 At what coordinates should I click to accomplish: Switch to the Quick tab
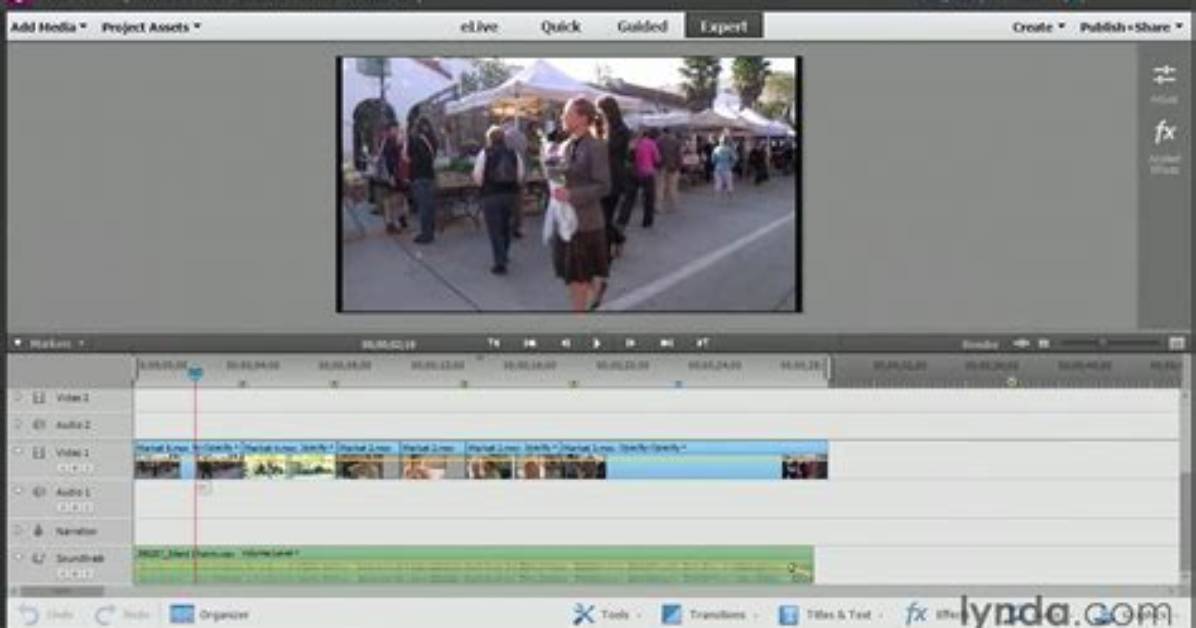tap(561, 27)
